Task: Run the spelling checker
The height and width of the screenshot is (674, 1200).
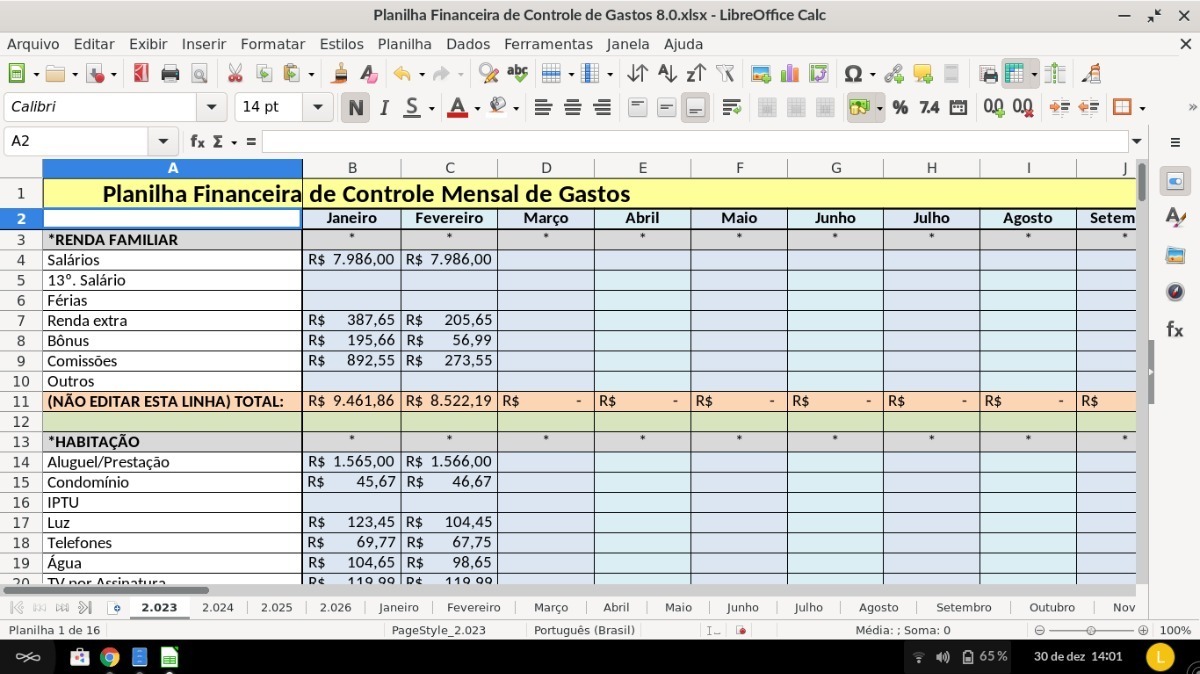Action: coord(517,73)
